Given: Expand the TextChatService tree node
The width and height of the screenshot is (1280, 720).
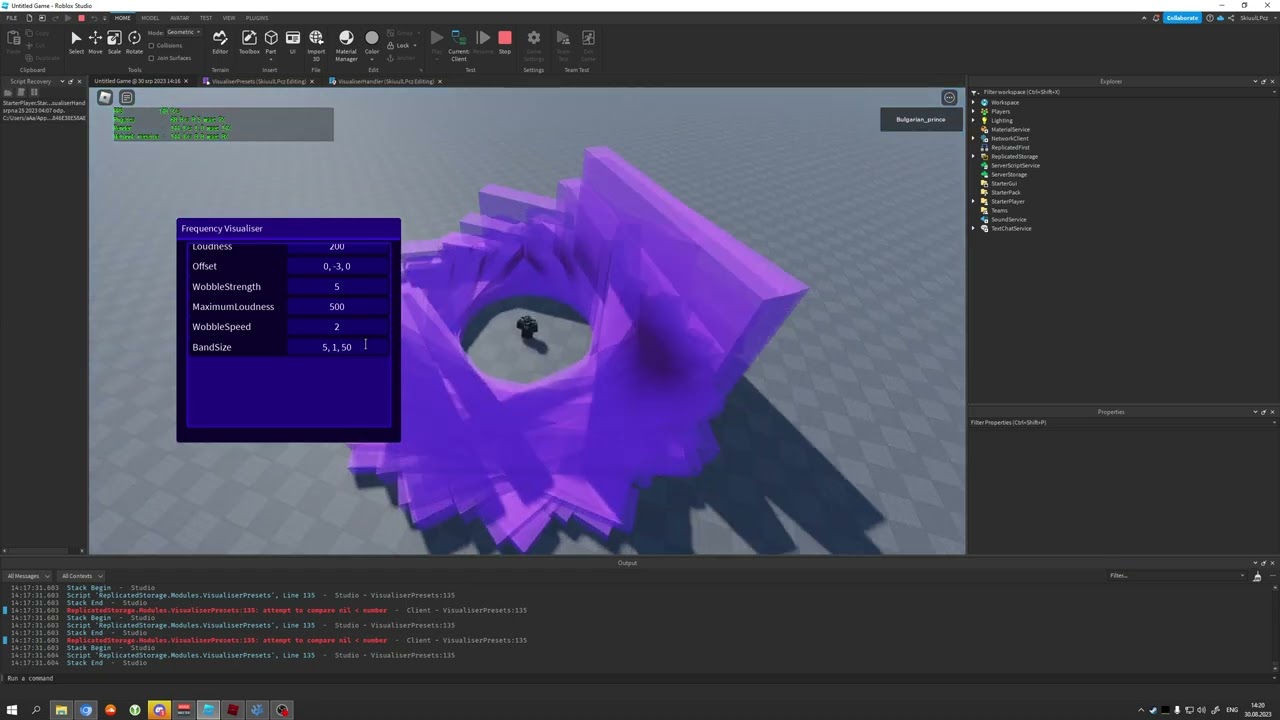Looking at the screenshot, I should [973, 228].
